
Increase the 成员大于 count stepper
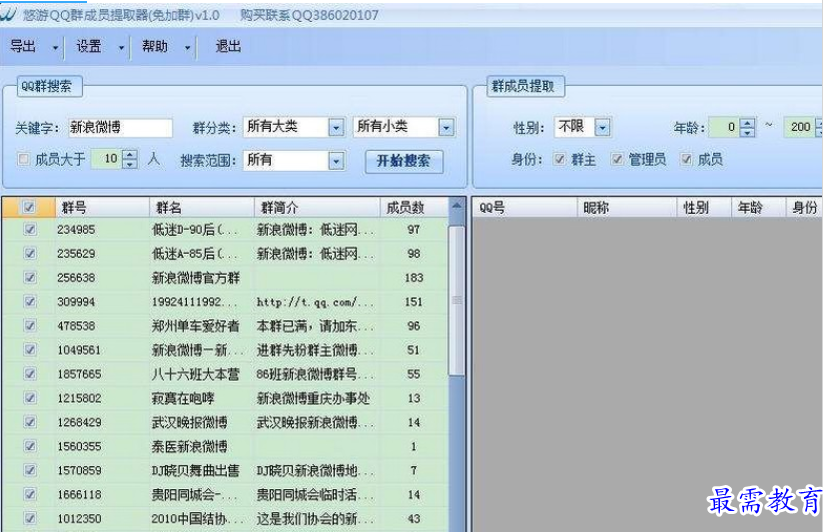[130, 155]
